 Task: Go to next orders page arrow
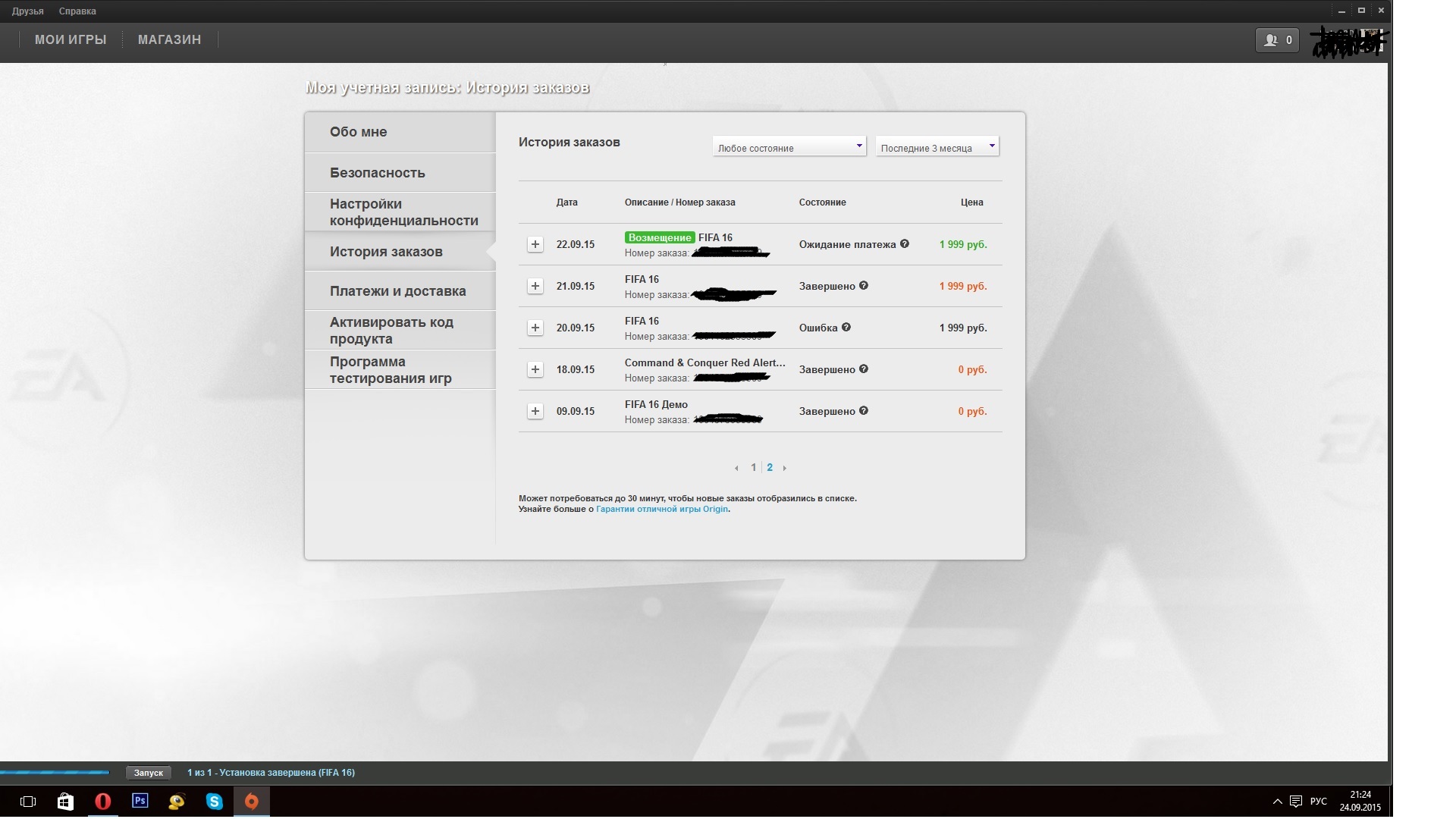784,468
